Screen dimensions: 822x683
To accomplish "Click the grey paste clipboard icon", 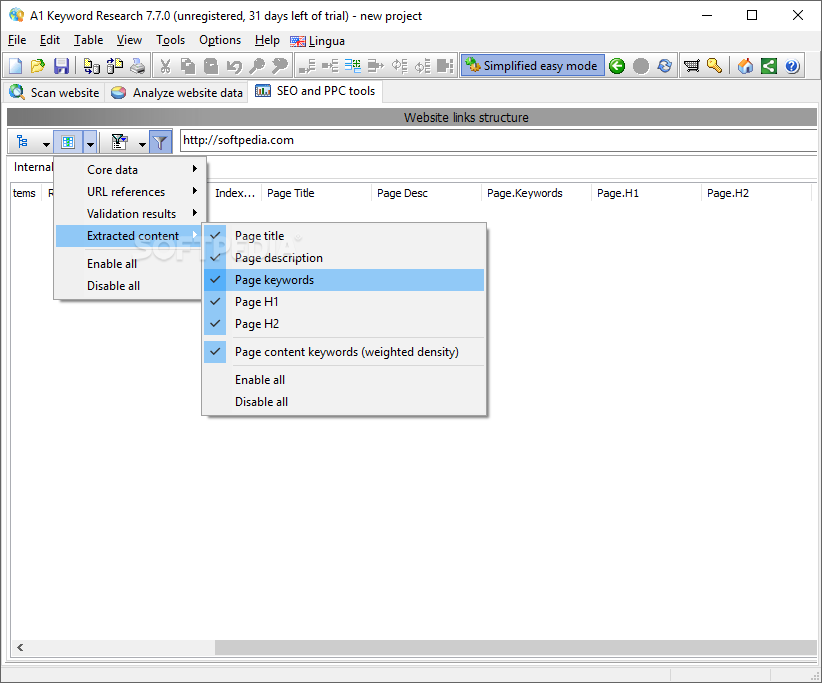I will [211, 66].
